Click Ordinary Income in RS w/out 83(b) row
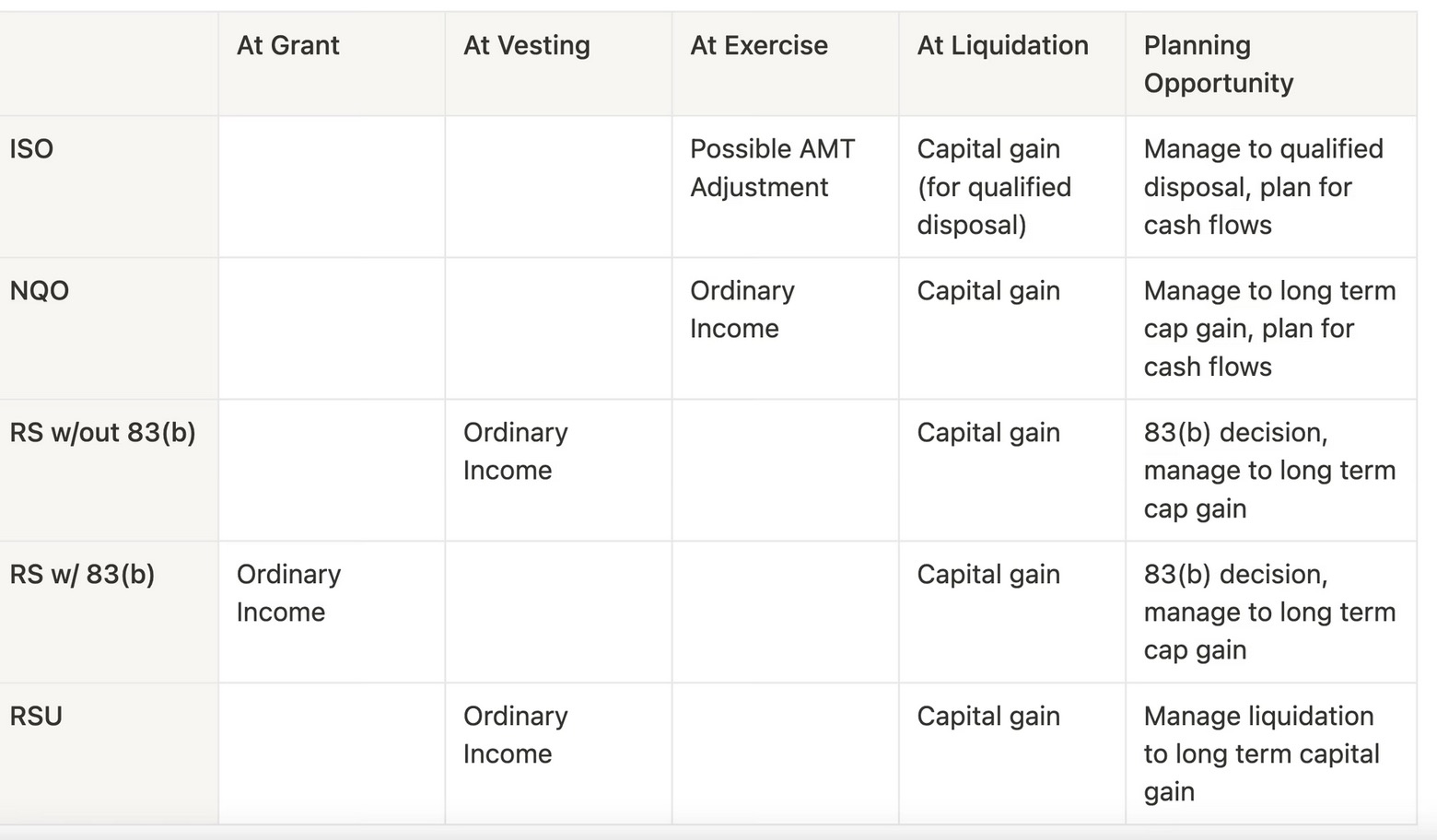The image size is (1437, 840). pyautogui.click(x=515, y=451)
